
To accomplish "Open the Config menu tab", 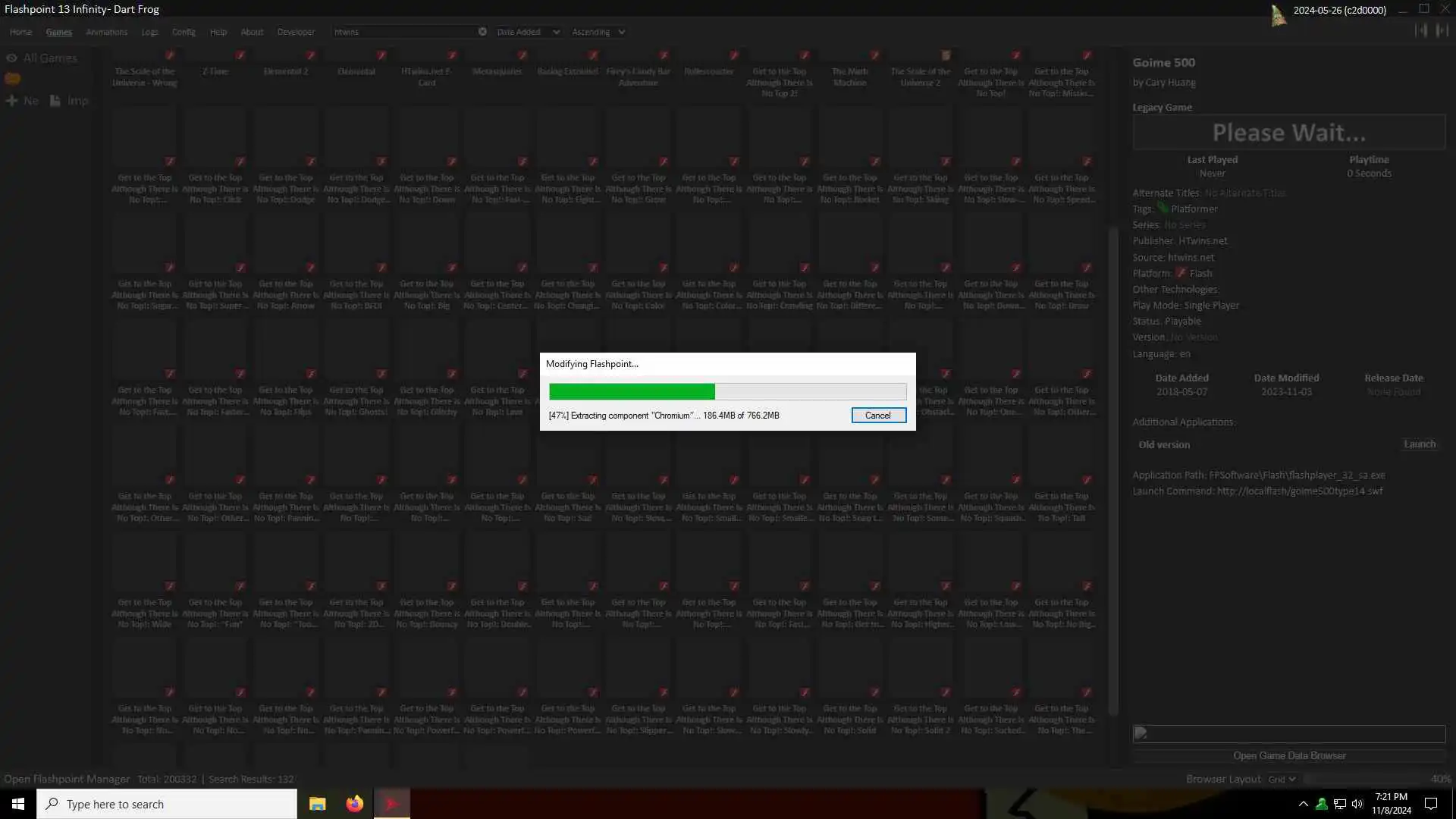I will [x=184, y=32].
